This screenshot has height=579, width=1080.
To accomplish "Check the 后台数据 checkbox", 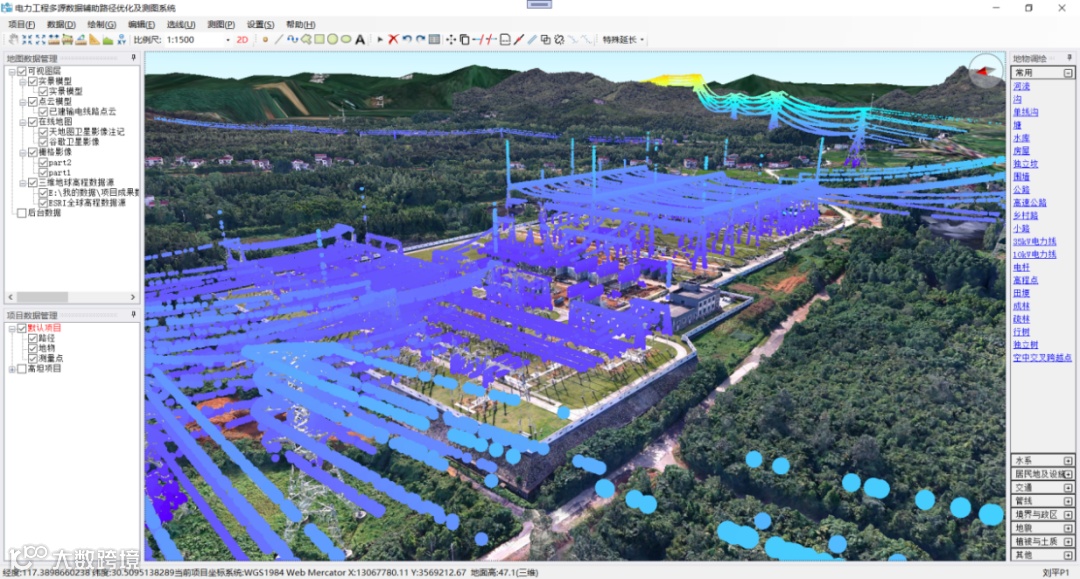I will [x=22, y=213].
